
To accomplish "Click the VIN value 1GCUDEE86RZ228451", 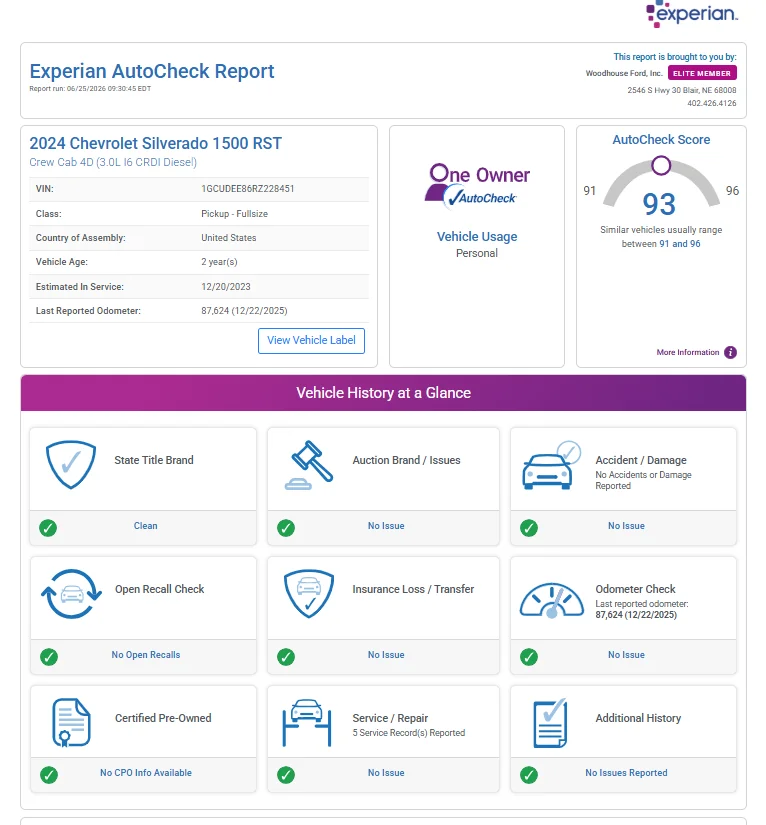I will [248, 189].
